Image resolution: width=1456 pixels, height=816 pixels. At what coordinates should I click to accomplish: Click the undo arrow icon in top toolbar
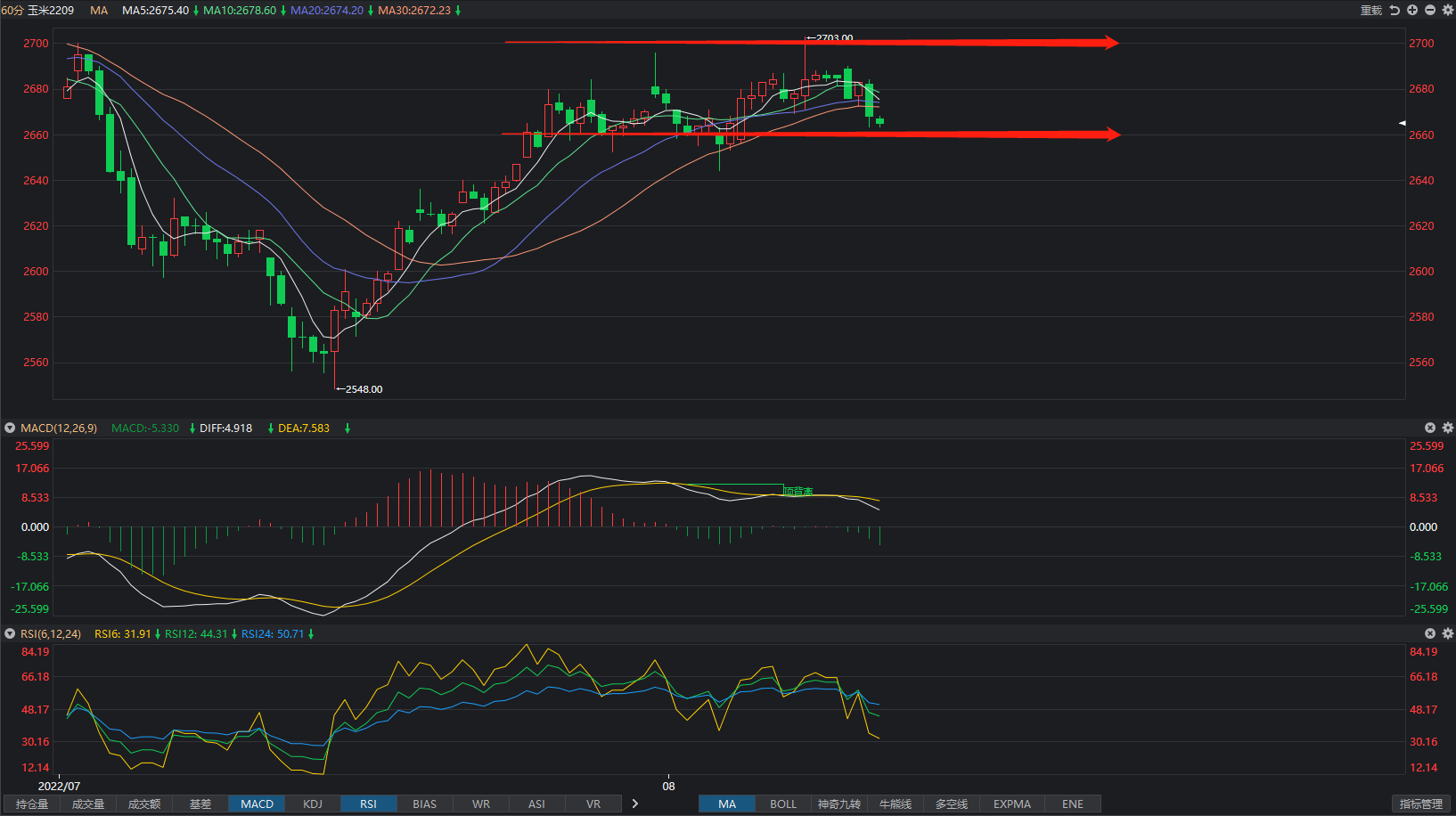click(1395, 10)
